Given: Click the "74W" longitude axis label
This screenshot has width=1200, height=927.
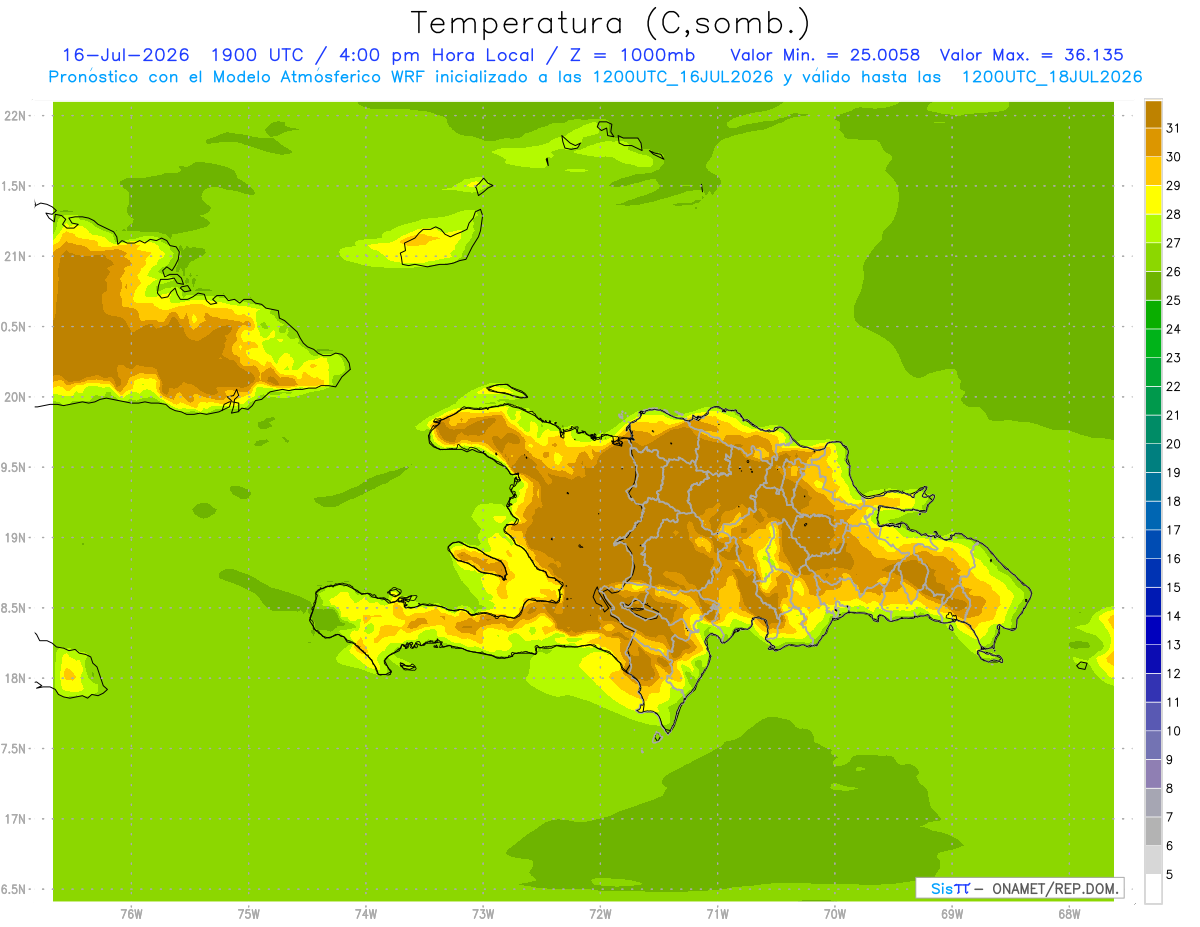Looking at the screenshot, I should pos(366,914).
